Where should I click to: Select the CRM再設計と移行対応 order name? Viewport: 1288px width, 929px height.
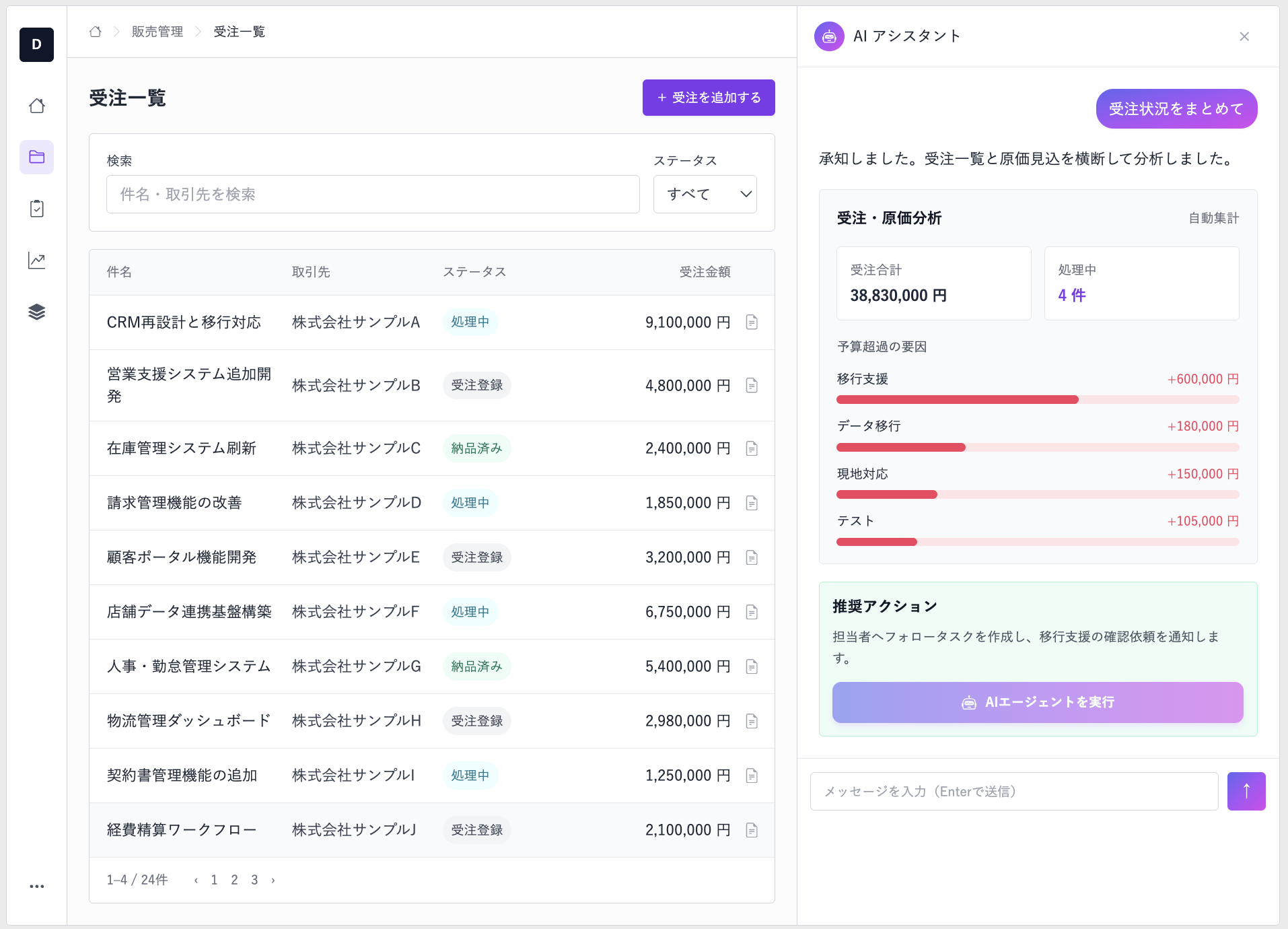pyautogui.click(x=184, y=322)
